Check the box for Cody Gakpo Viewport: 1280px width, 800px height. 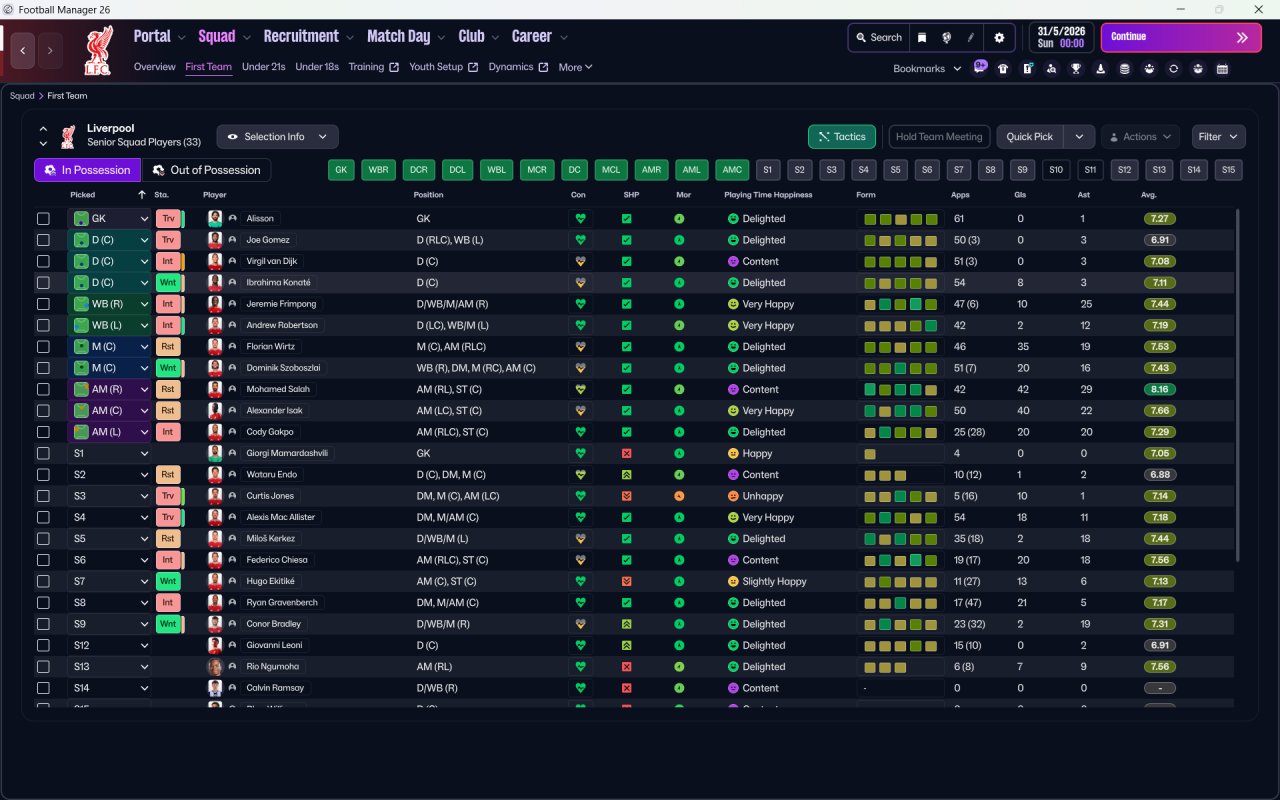[x=43, y=432]
